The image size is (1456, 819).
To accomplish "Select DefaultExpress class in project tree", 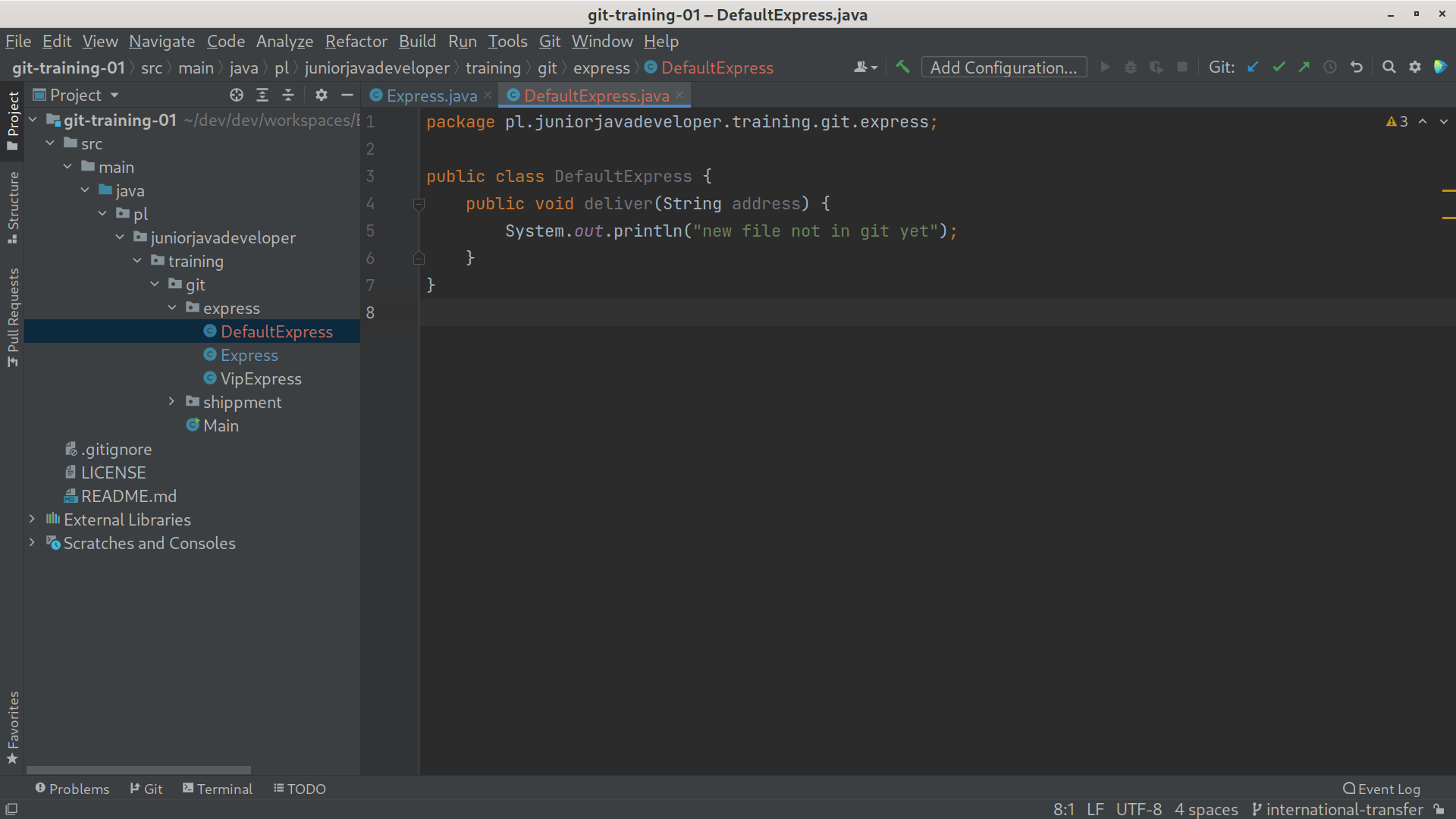I will coord(276,331).
